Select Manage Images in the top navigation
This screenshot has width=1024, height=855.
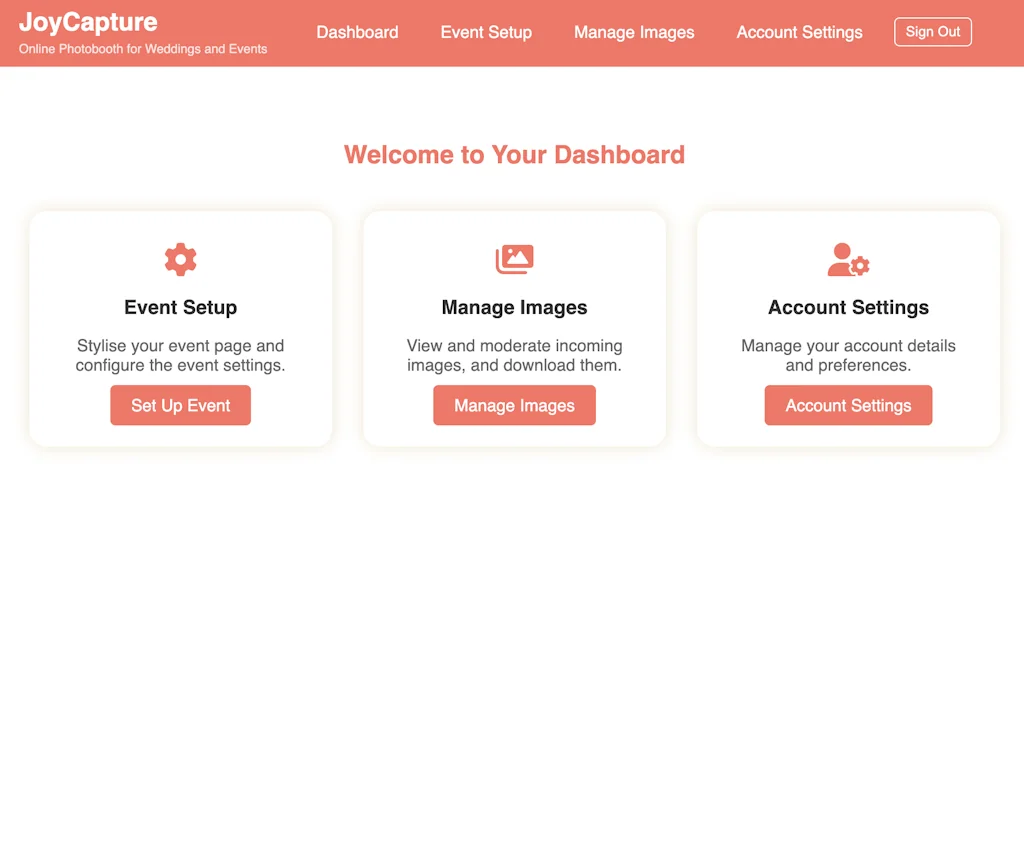click(x=634, y=32)
